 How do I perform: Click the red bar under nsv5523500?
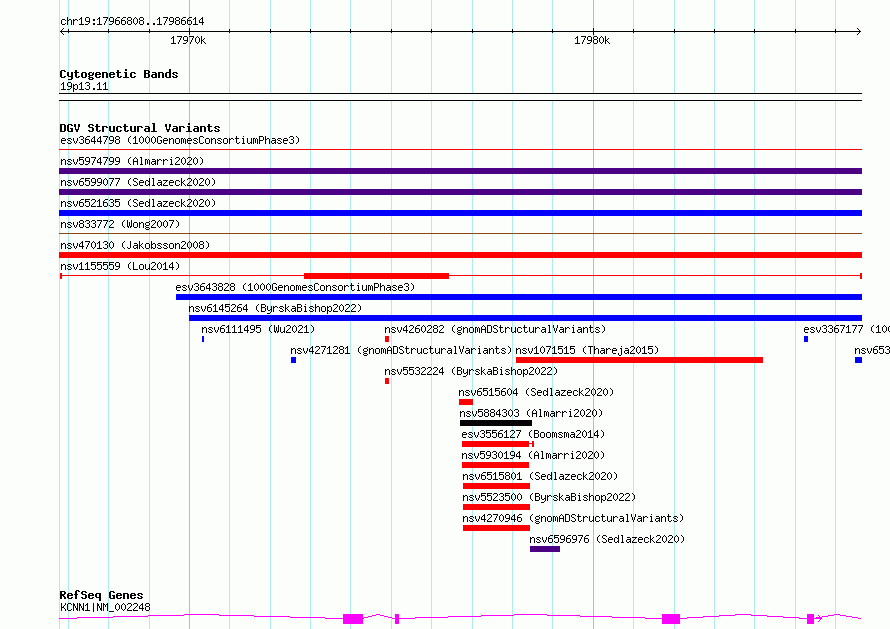pyautogui.click(x=496, y=507)
